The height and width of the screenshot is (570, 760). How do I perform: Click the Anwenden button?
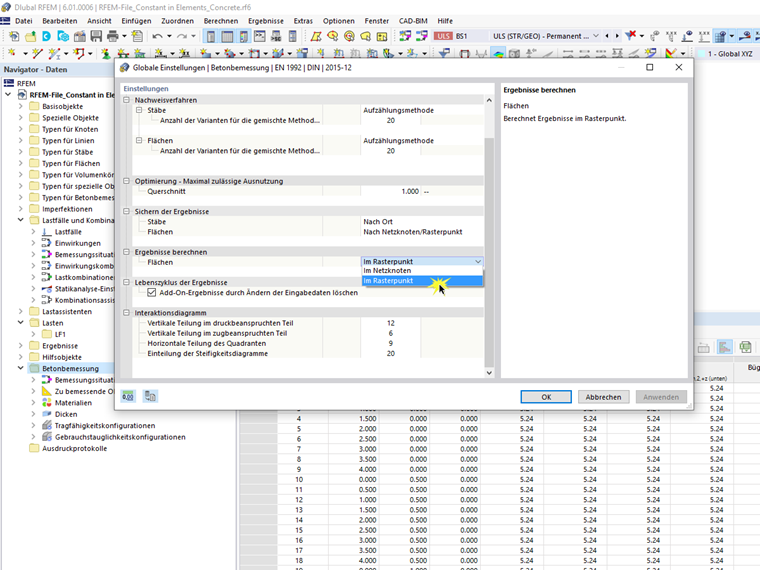tap(661, 397)
